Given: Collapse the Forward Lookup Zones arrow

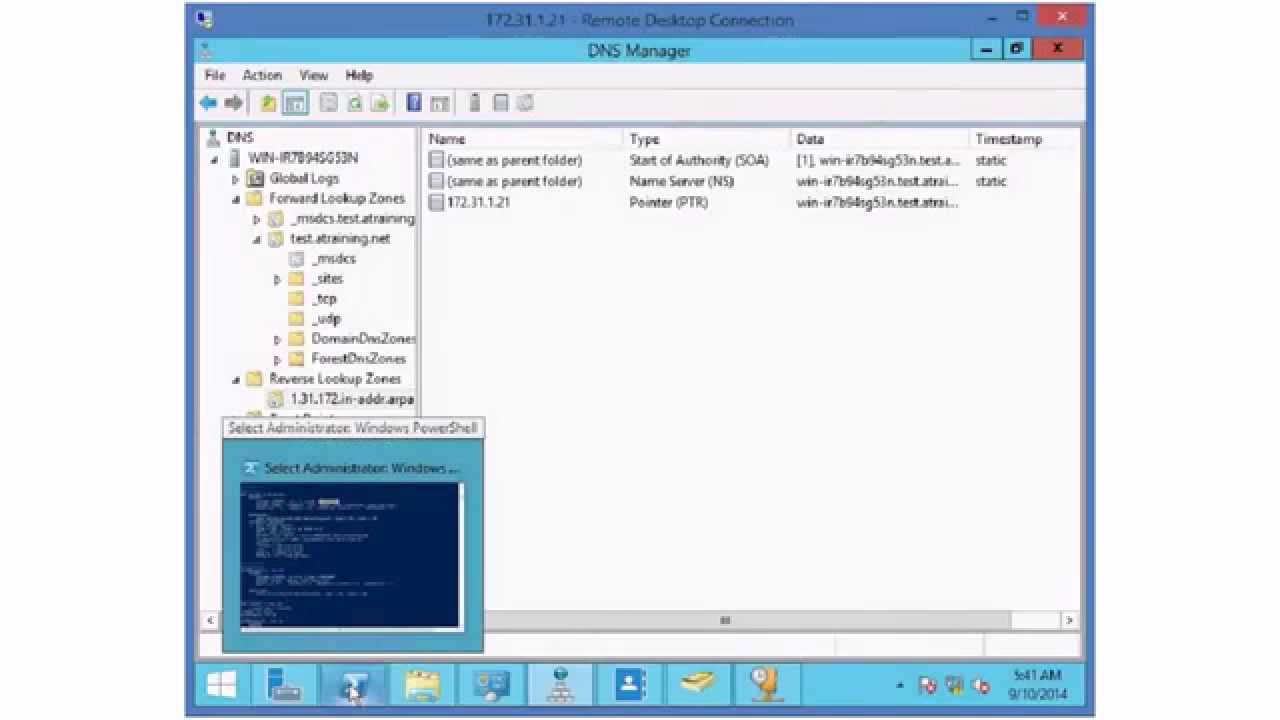Looking at the screenshot, I should tap(235, 199).
